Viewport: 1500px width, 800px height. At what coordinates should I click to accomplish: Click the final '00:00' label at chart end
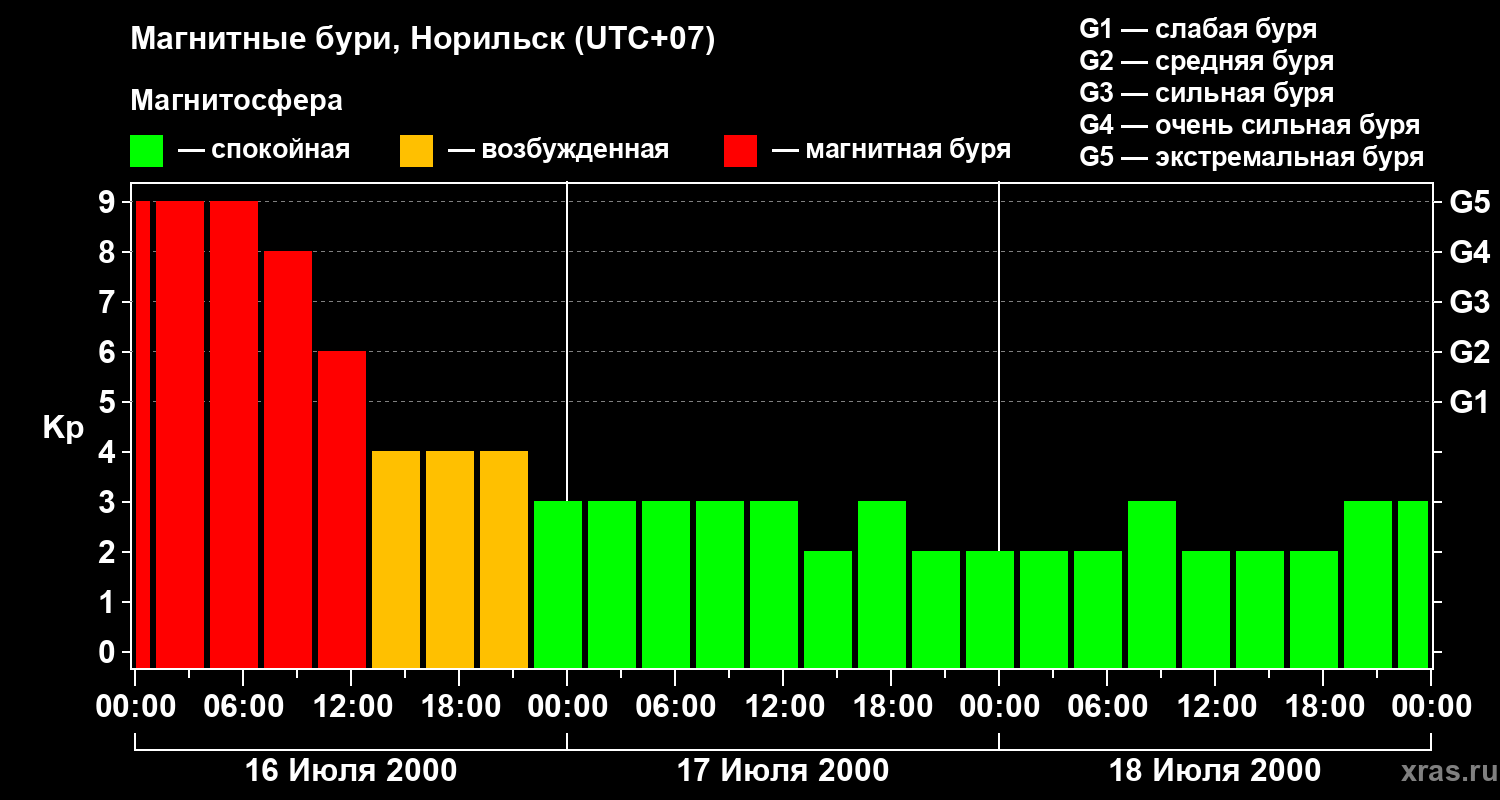(1431, 707)
